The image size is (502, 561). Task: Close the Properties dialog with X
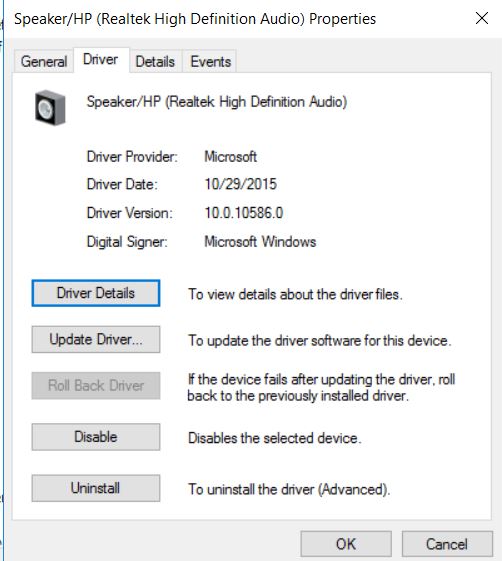482,18
